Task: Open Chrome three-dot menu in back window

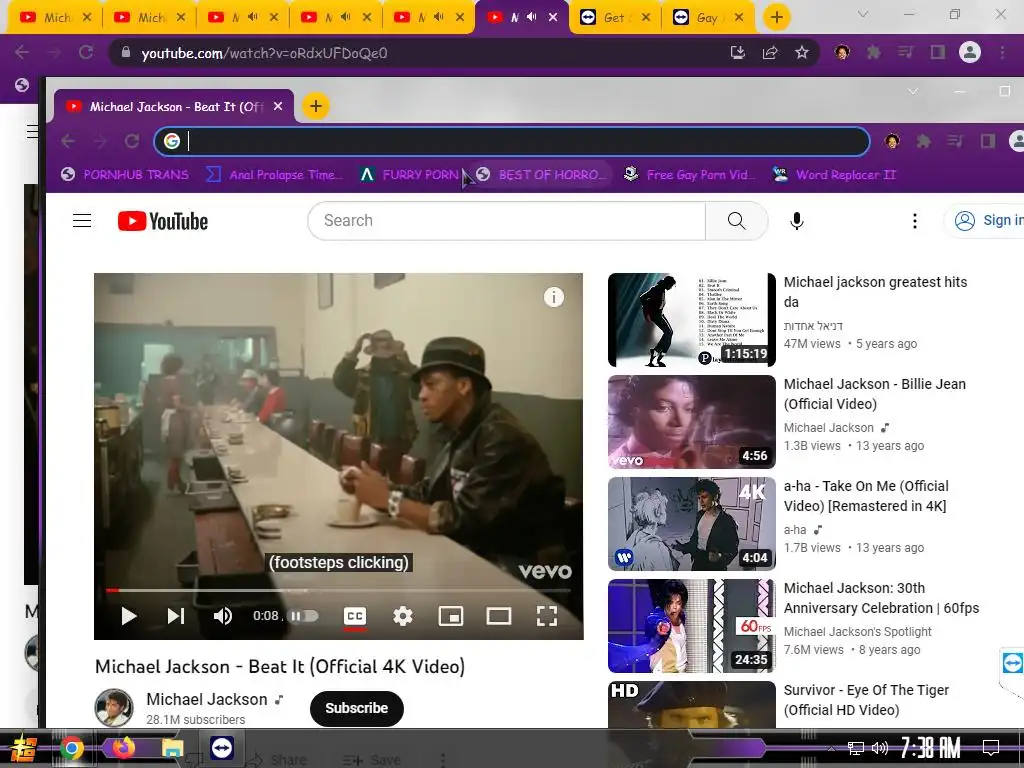Action: point(1002,52)
